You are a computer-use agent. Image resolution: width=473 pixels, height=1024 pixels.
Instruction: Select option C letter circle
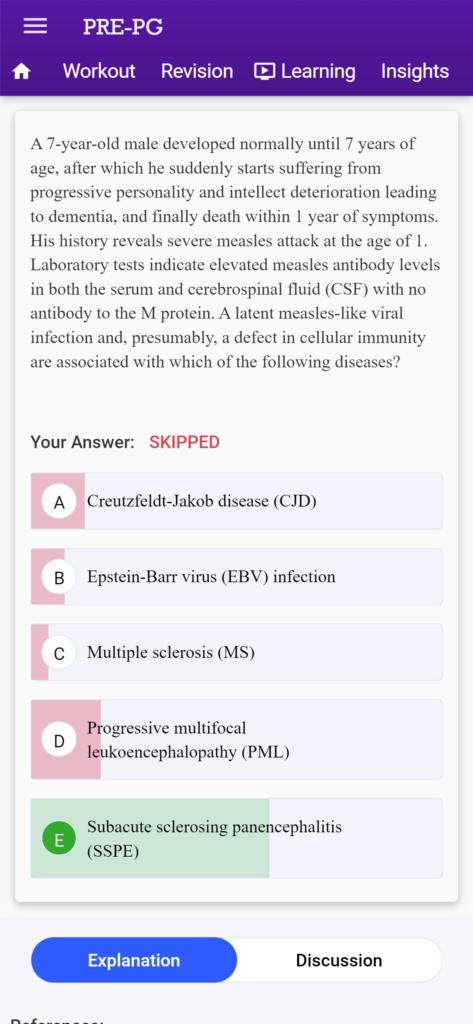(59, 653)
